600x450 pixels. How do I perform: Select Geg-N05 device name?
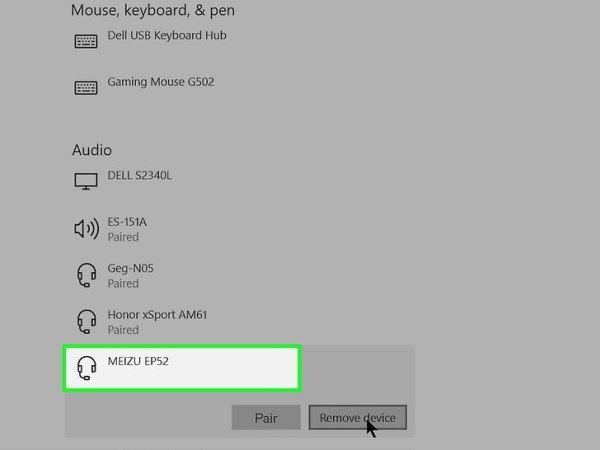[130, 268]
